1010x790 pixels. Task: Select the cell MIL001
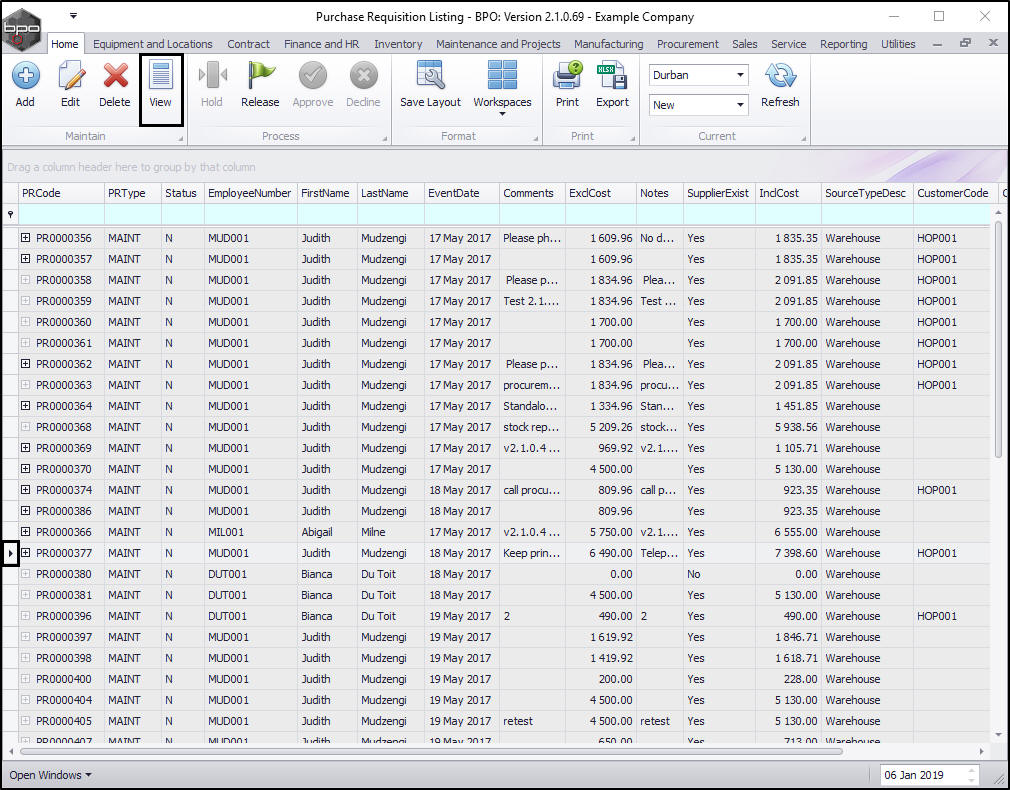tap(250, 532)
